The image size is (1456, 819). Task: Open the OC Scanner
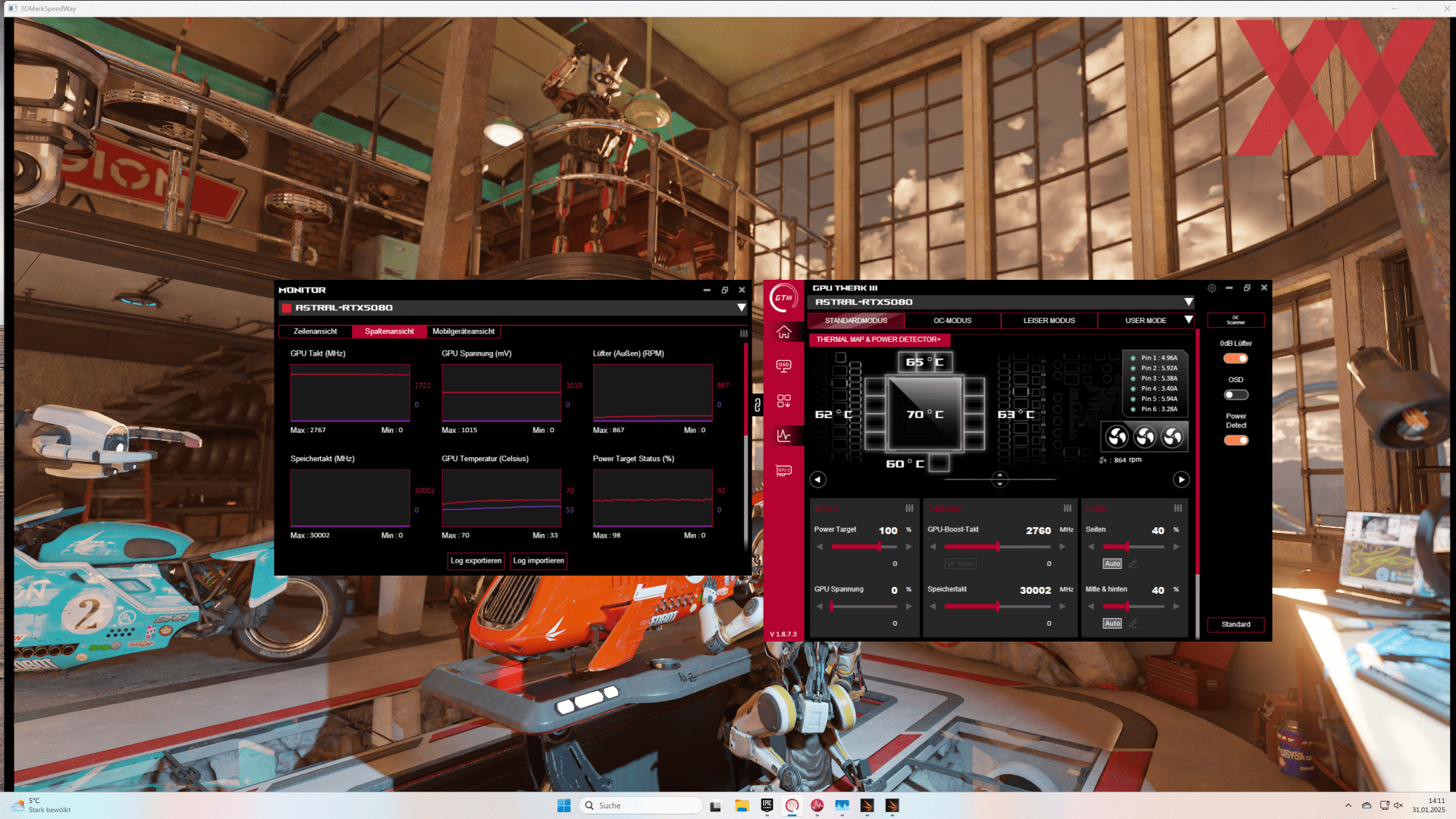pos(1236,320)
